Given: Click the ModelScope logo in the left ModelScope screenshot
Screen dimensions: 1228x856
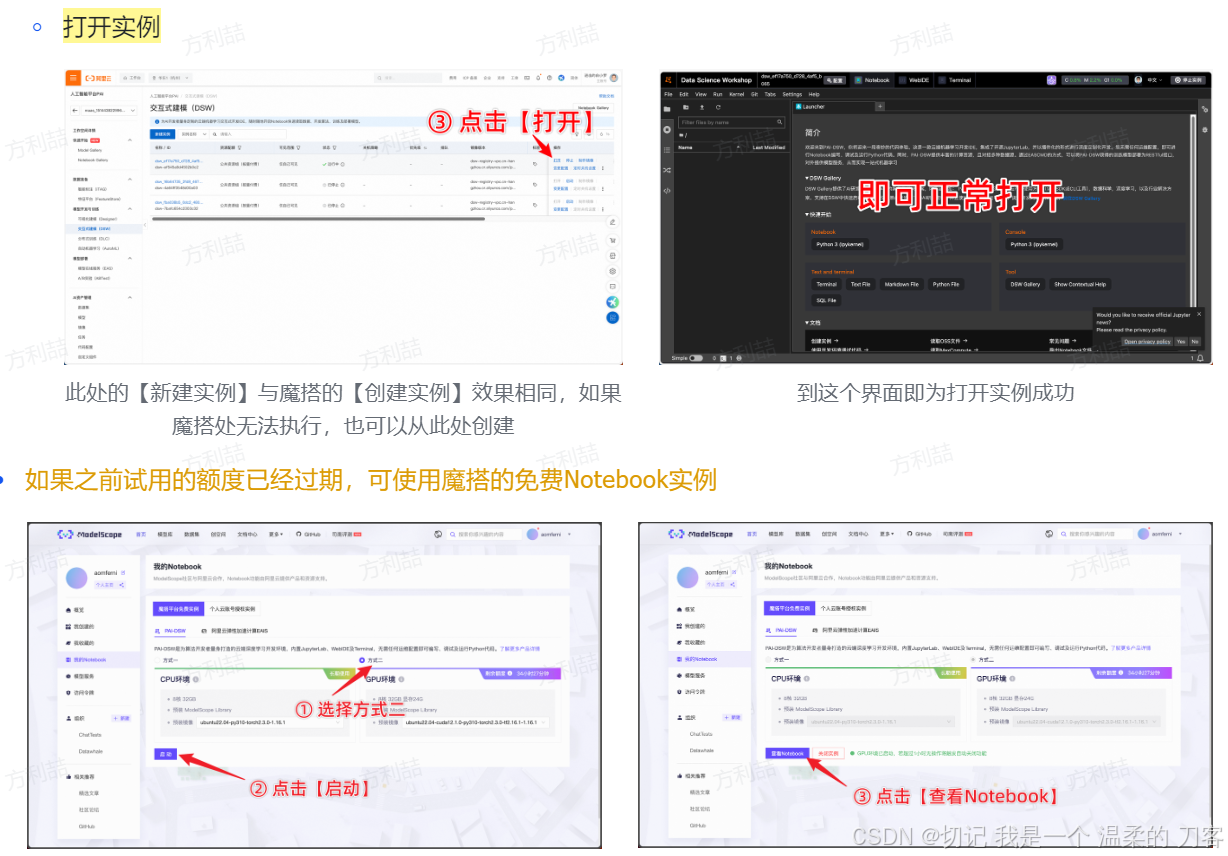Looking at the screenshot, I should click(x=90, y=534).
